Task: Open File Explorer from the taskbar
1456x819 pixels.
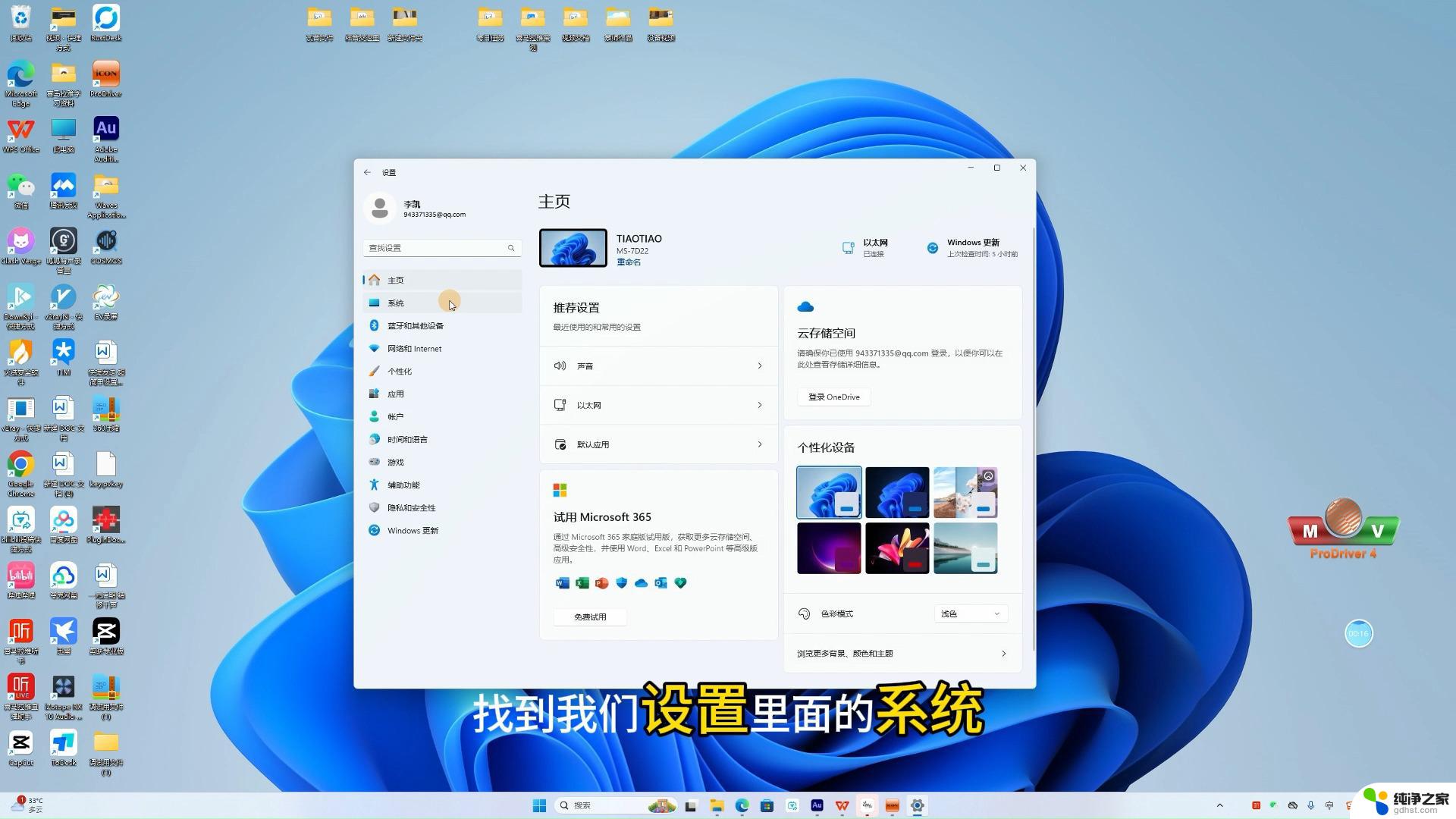Action: click(x=717, y=805)
